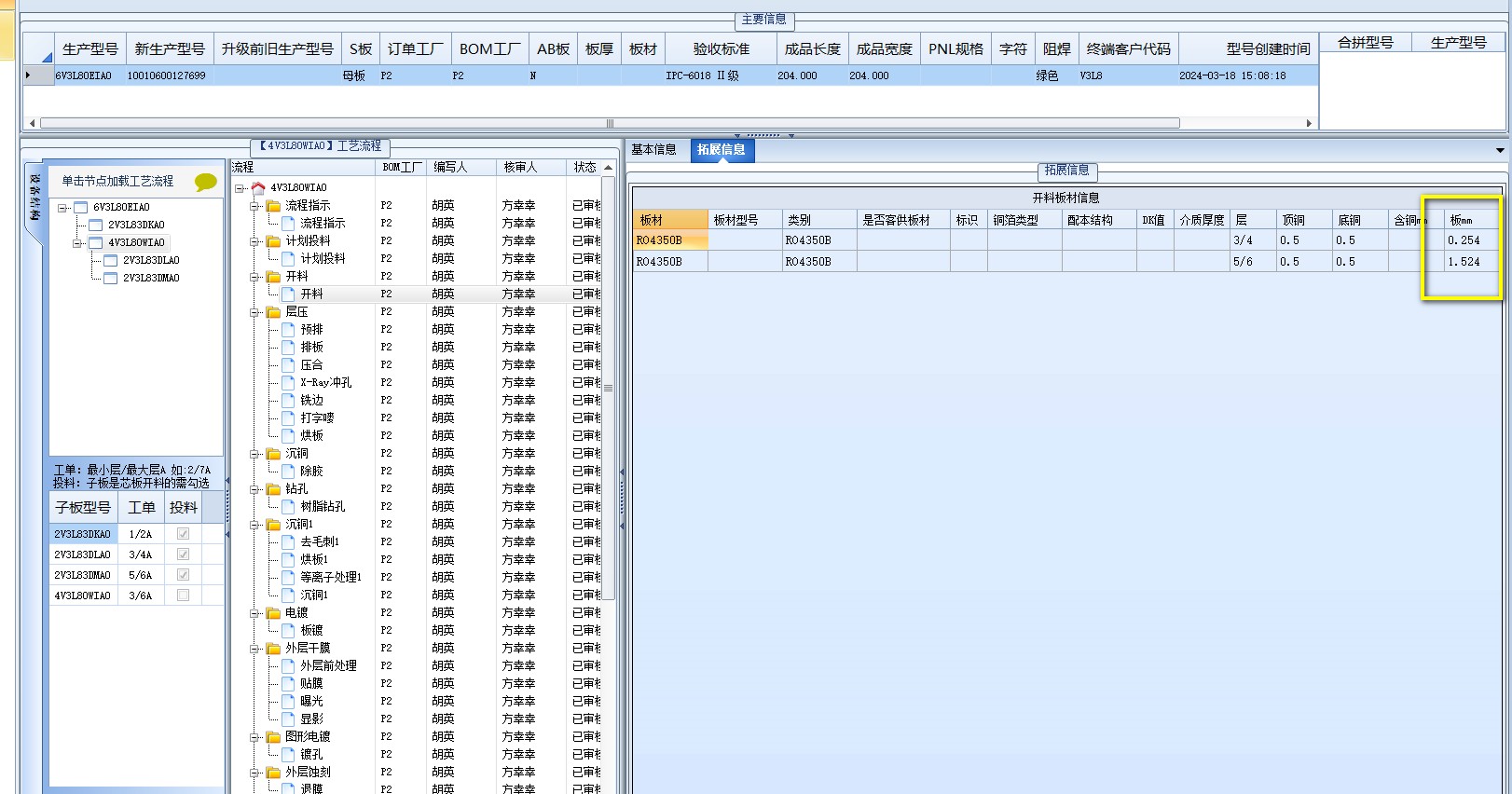
Task: Click the window icon beside 2V3L83DMA0 tree node
Action: click(x=110, y=278)
